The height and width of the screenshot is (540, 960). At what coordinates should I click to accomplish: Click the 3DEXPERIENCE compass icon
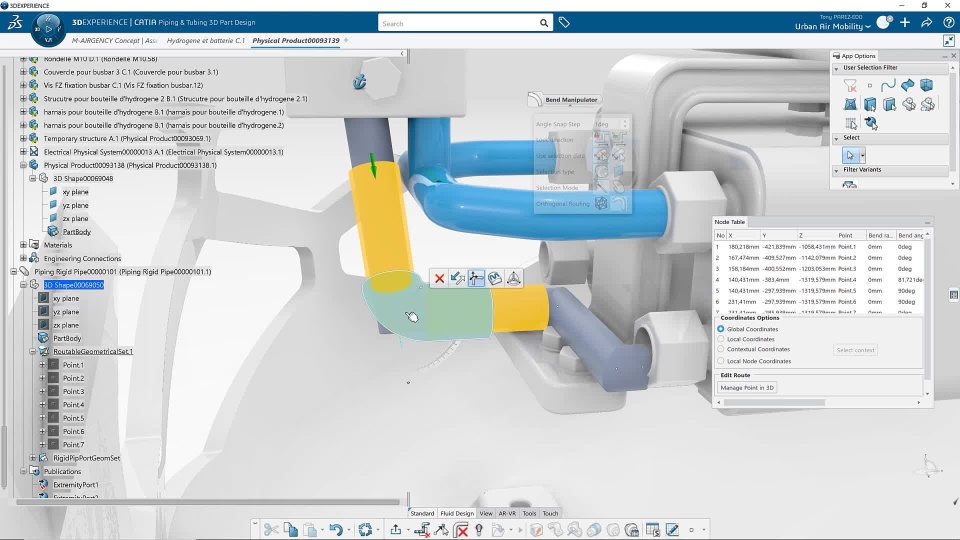point(48,29)
